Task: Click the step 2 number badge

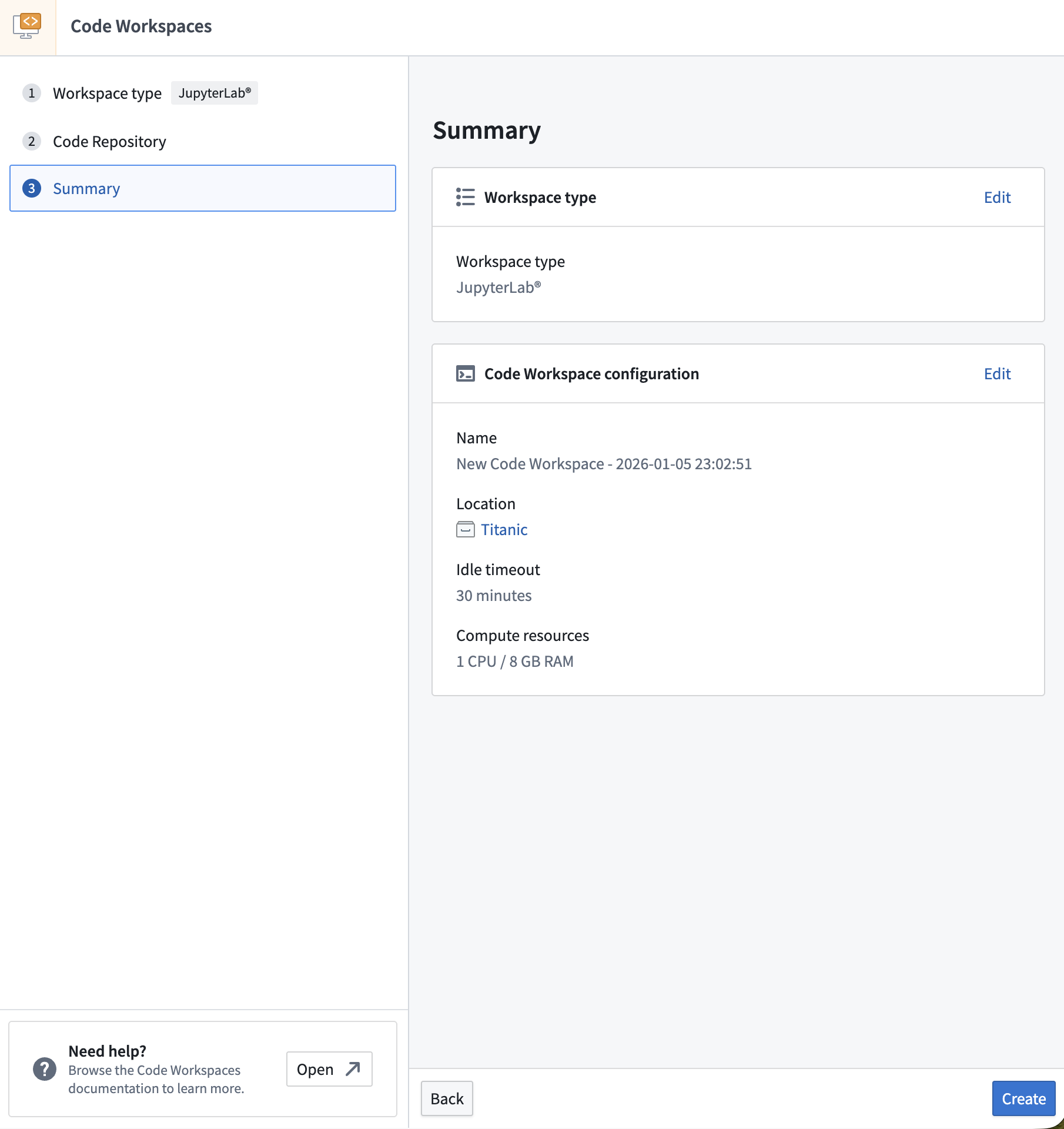Action: coord(32,141)
